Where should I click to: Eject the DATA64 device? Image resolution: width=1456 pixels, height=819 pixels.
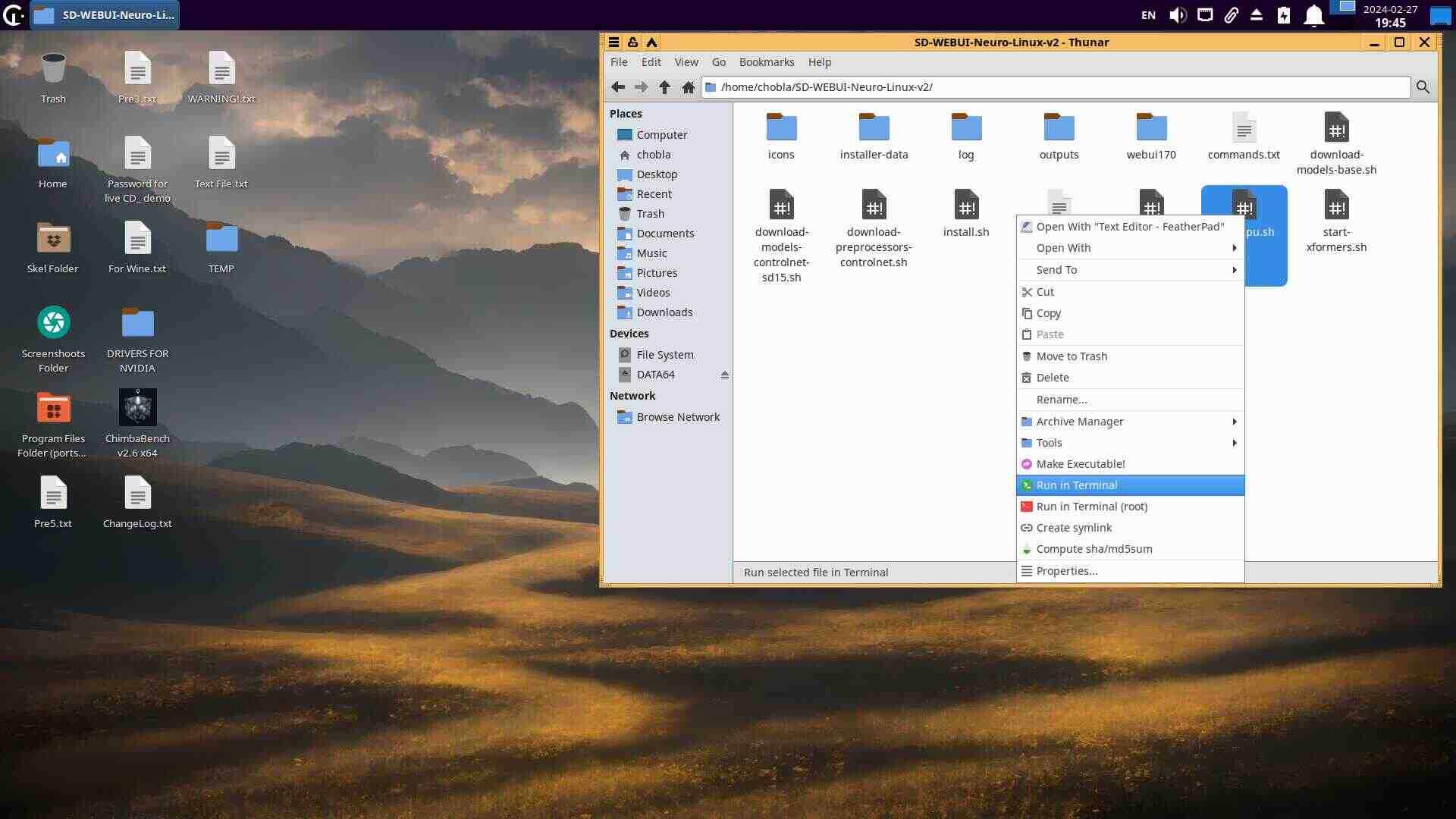pyautogui.click(x=725, y=375)
